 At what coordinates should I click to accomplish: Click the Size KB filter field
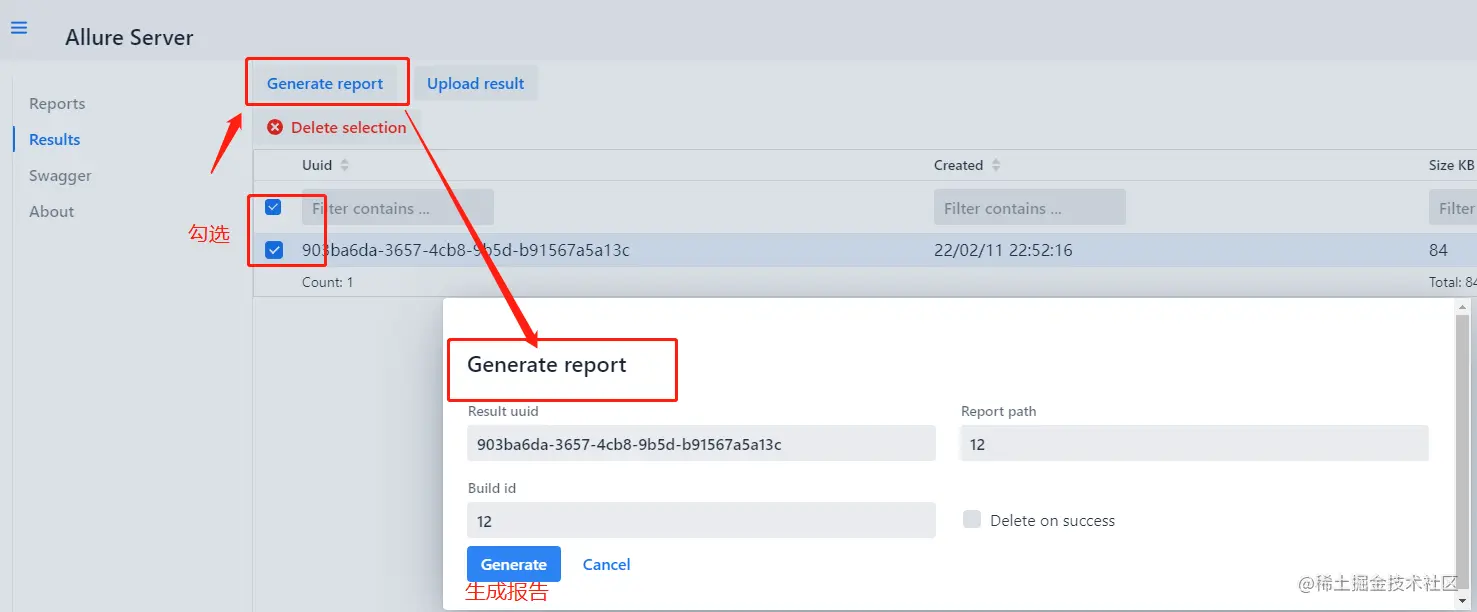pos(1453,207)
